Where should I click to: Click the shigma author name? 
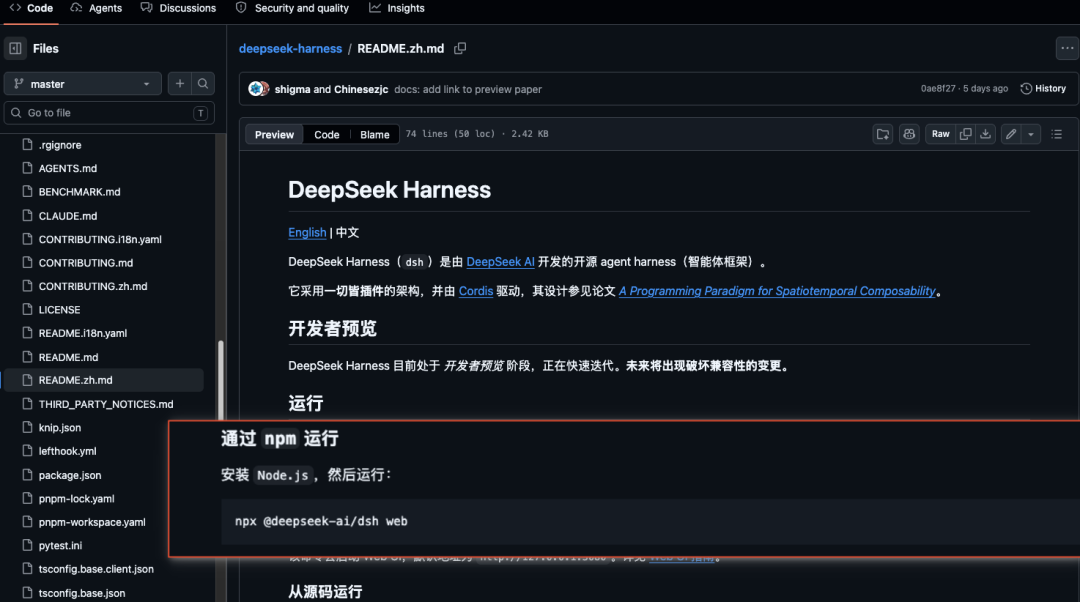292,89
